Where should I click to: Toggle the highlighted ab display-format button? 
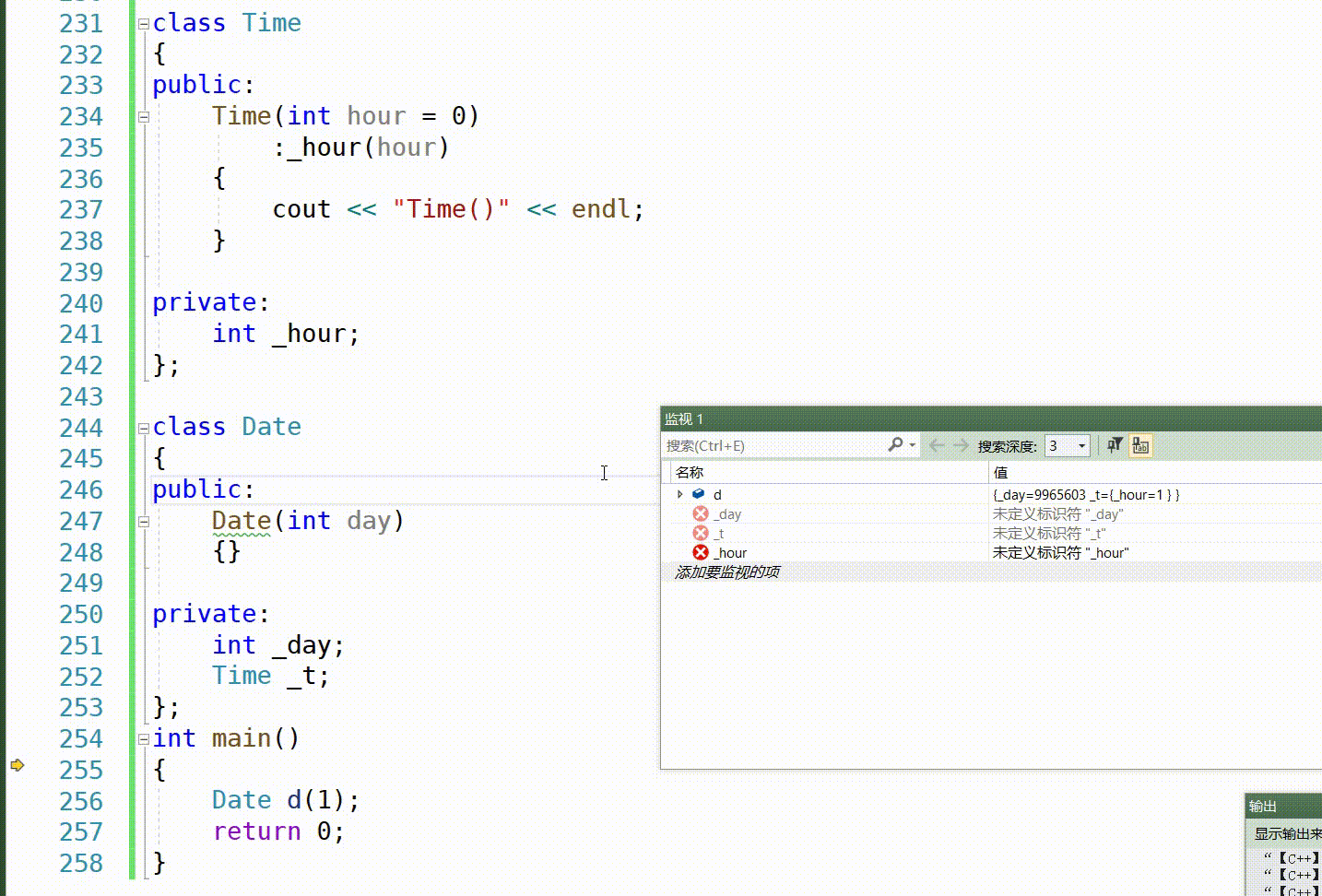(x=1140, y=445)
